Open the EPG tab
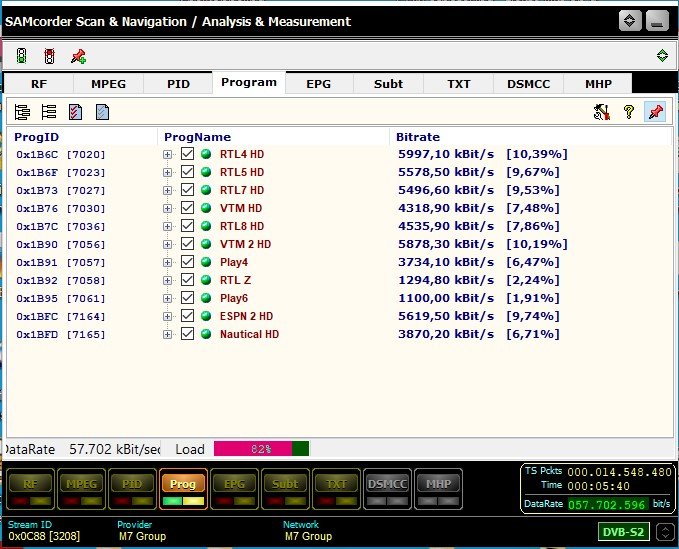This screenshot has height=549, width=679. (318, 84)
